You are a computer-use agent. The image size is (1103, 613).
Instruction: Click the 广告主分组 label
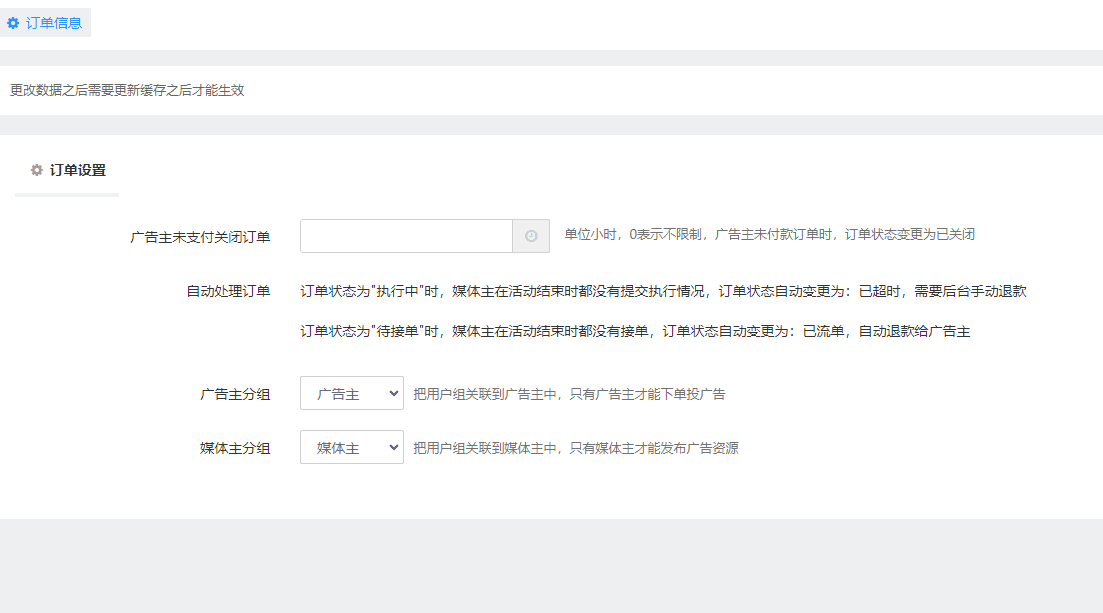(x=235, y=394)
